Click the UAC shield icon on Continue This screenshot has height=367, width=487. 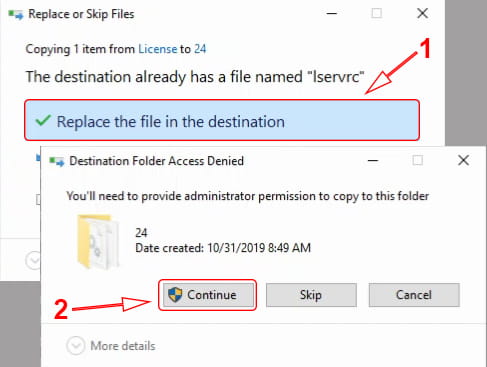click(175, 295)
